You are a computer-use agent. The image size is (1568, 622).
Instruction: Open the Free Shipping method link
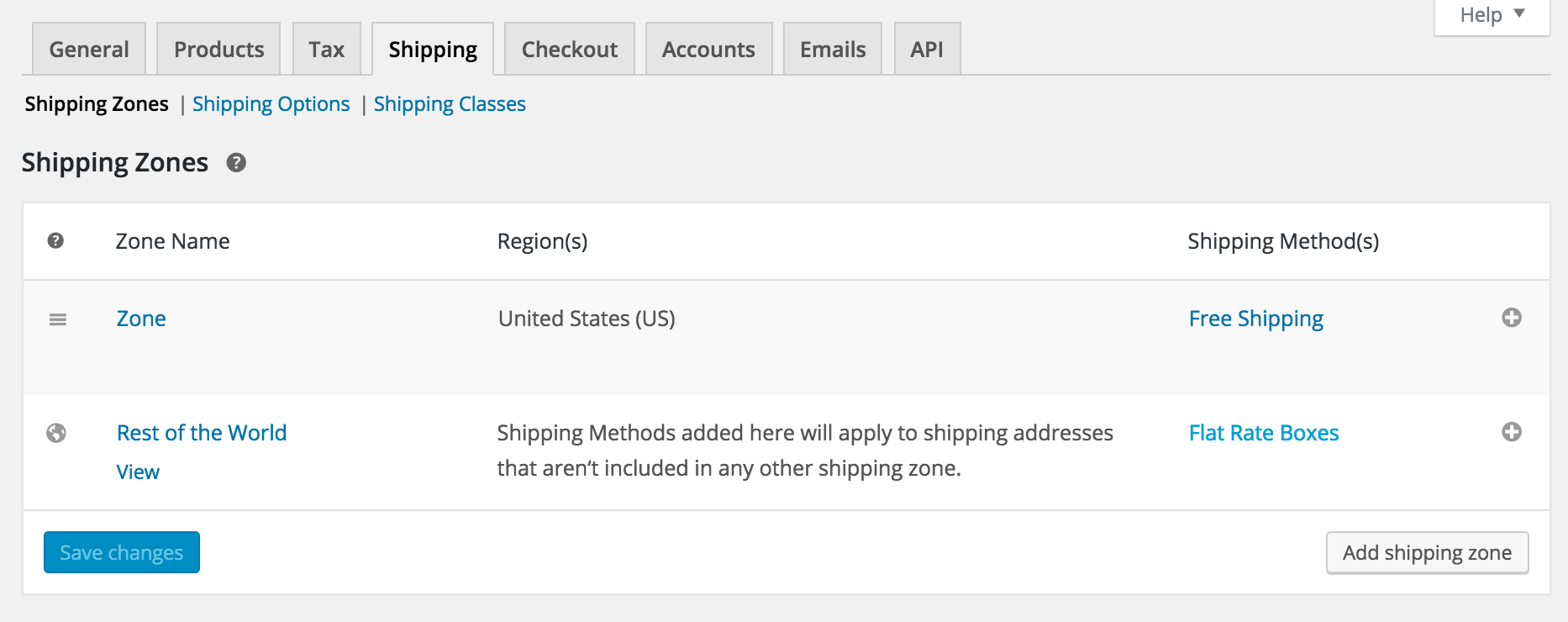click(1255, 319)
